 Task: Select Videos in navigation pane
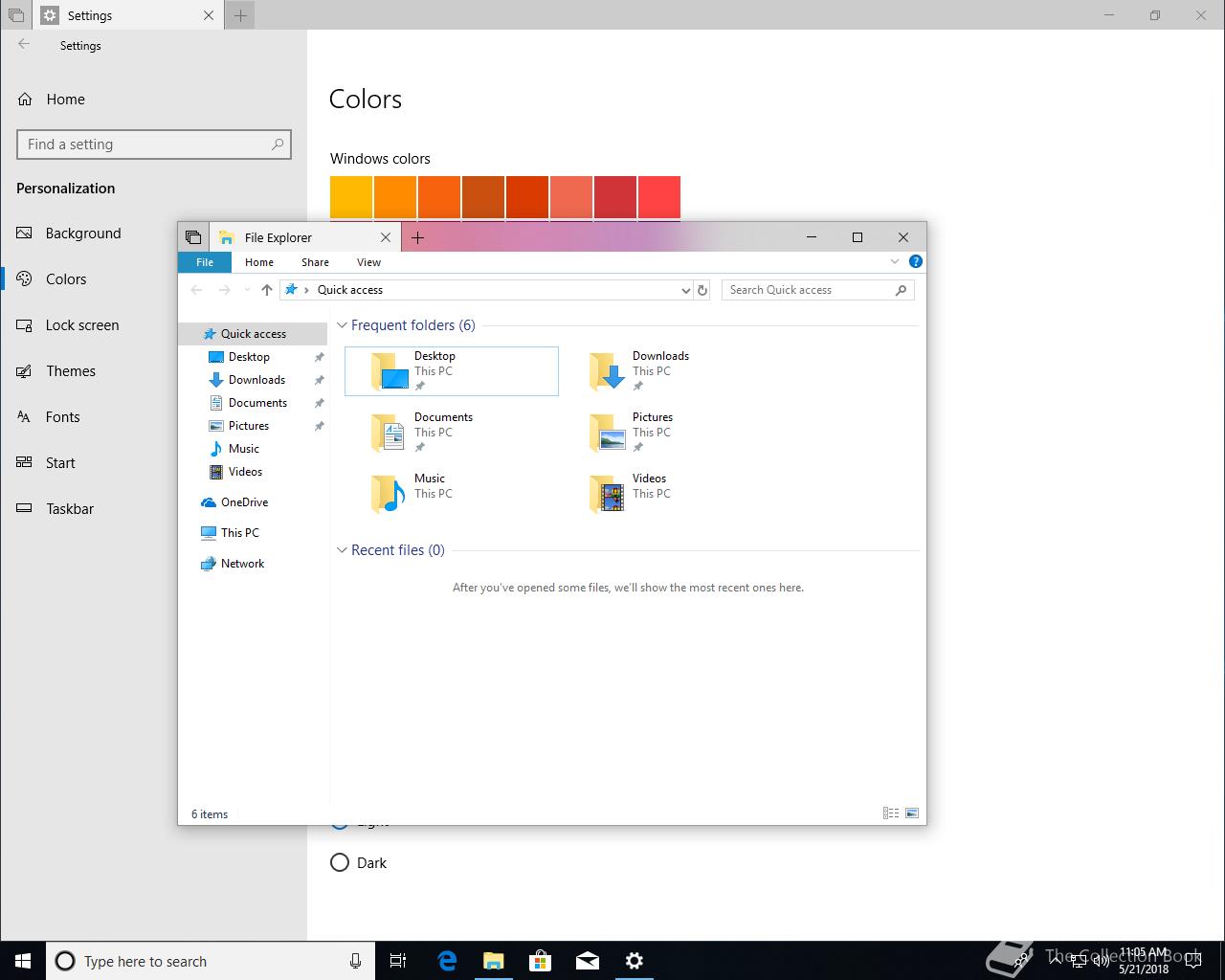[x=253, y=472]
